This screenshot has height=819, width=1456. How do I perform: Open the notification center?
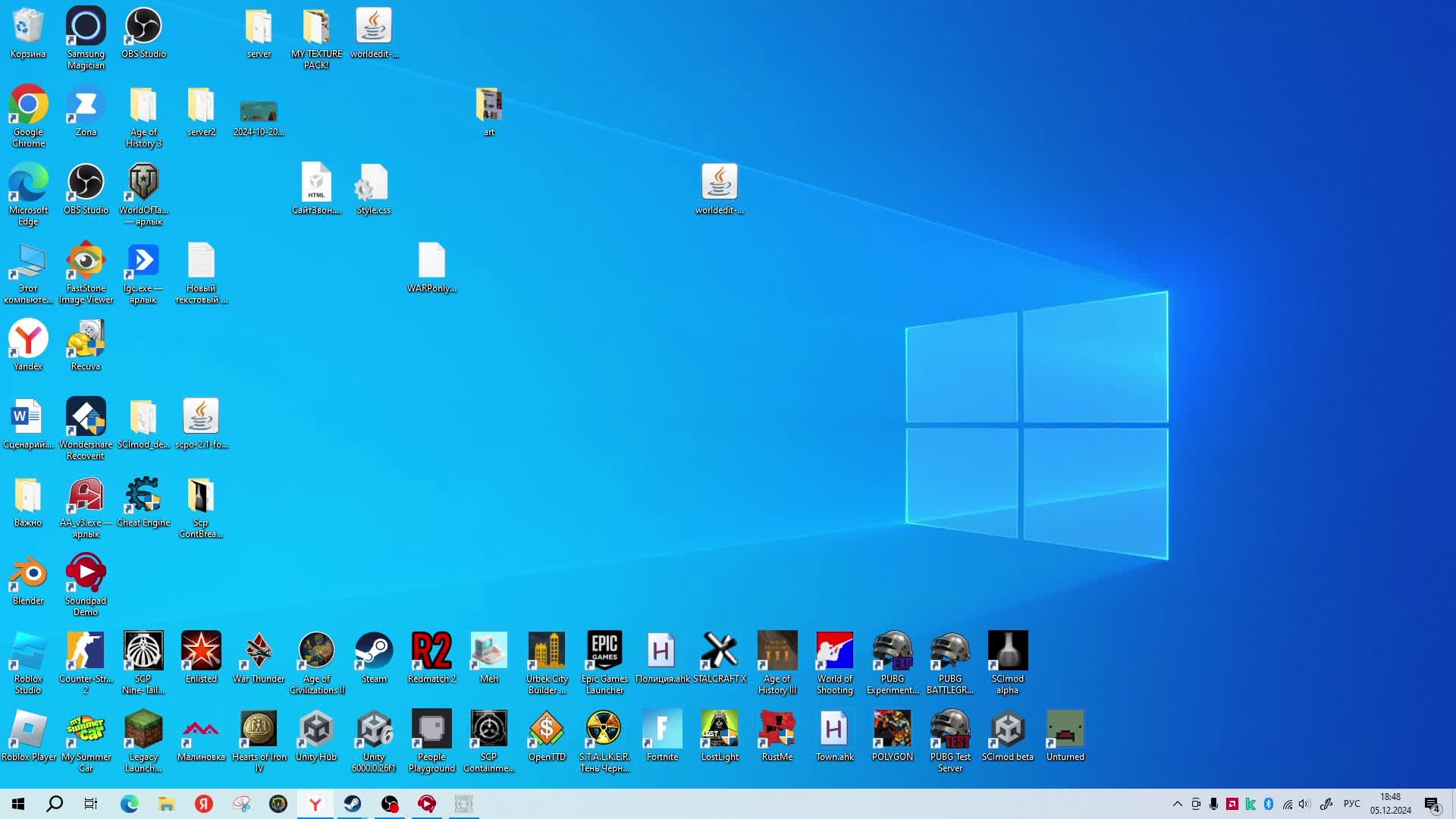[x=1432, y=804]
